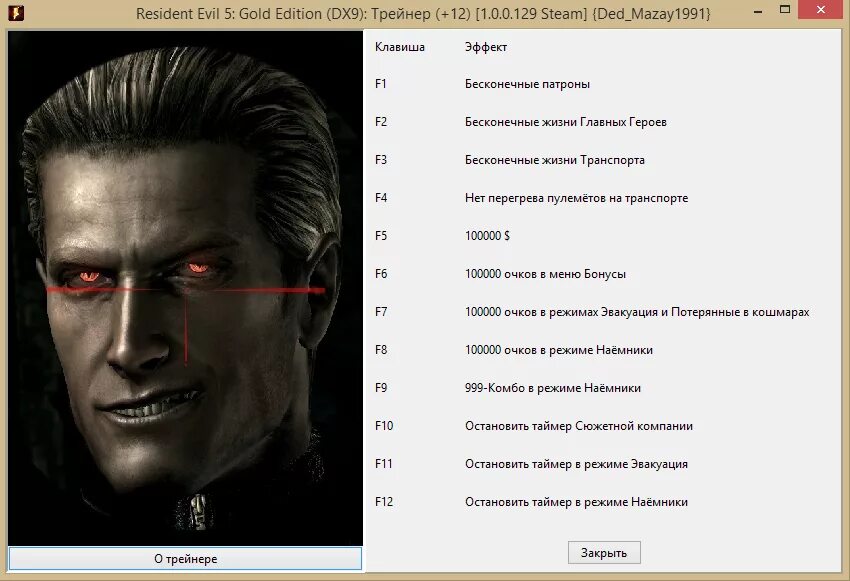Select the F2 key label
Viewport: 850px width, 581px height.
381,122
